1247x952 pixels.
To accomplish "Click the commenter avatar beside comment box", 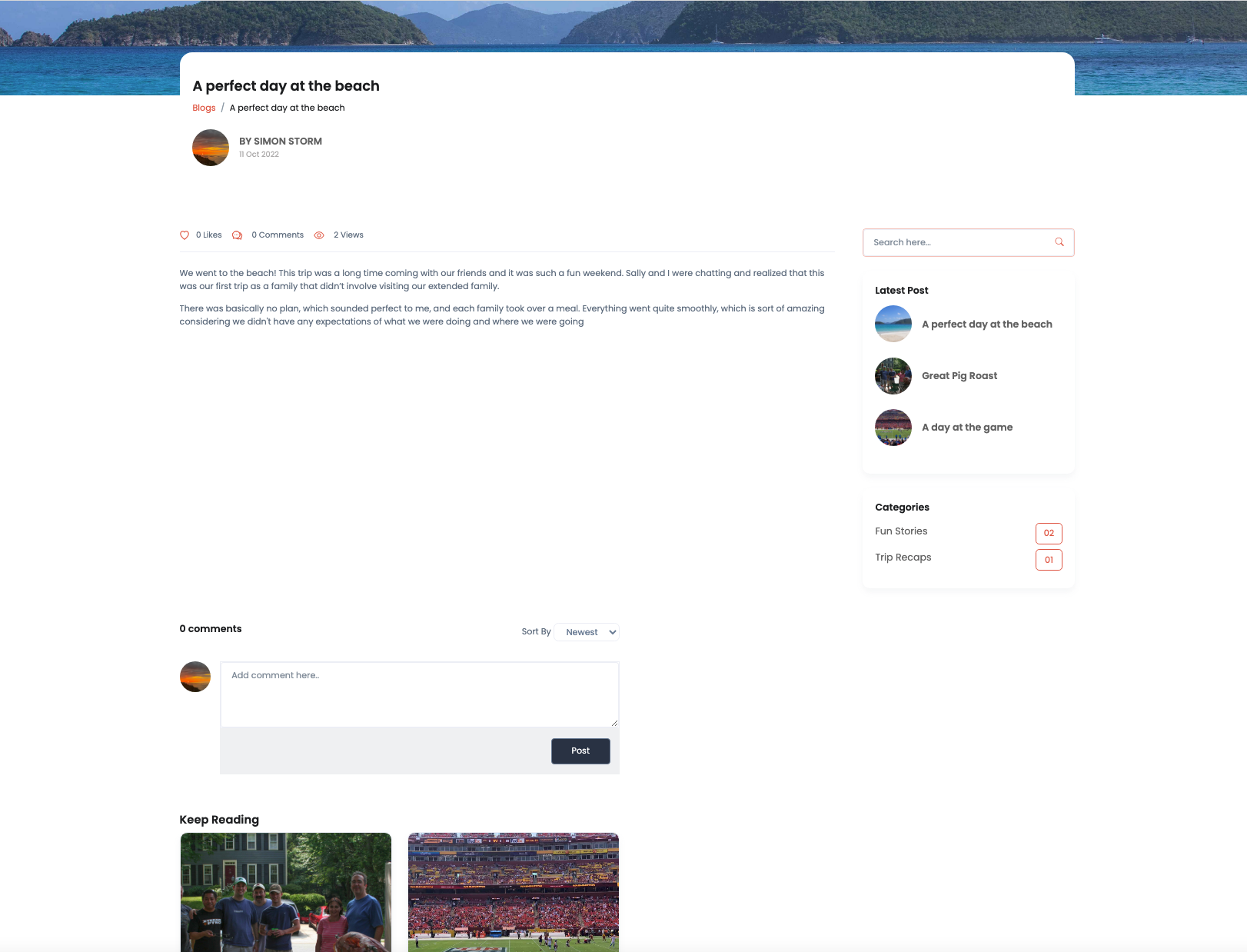I will coord(195,677).
